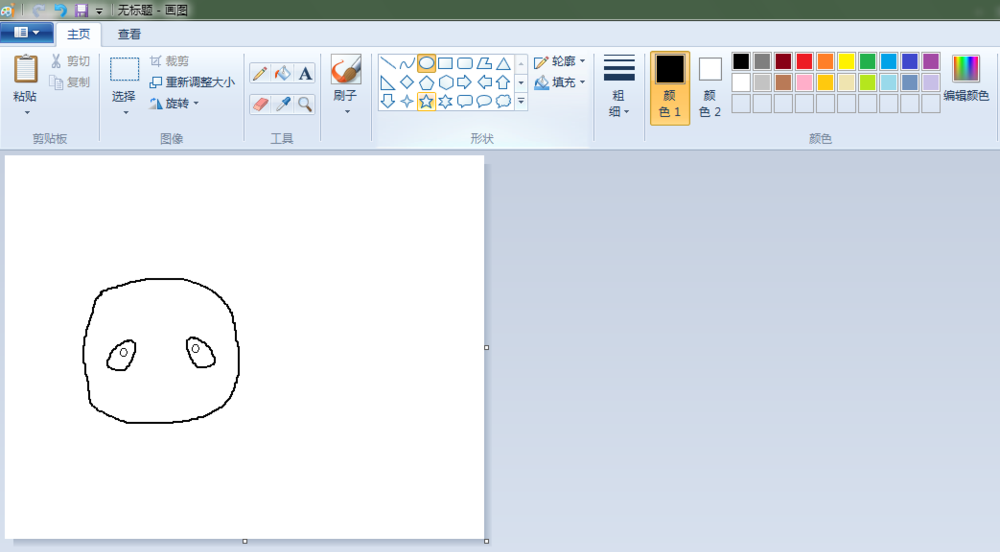
Task: Expand the 粘贴 paste options arrow
Action: pyautogui.click(x=27, y=113)
